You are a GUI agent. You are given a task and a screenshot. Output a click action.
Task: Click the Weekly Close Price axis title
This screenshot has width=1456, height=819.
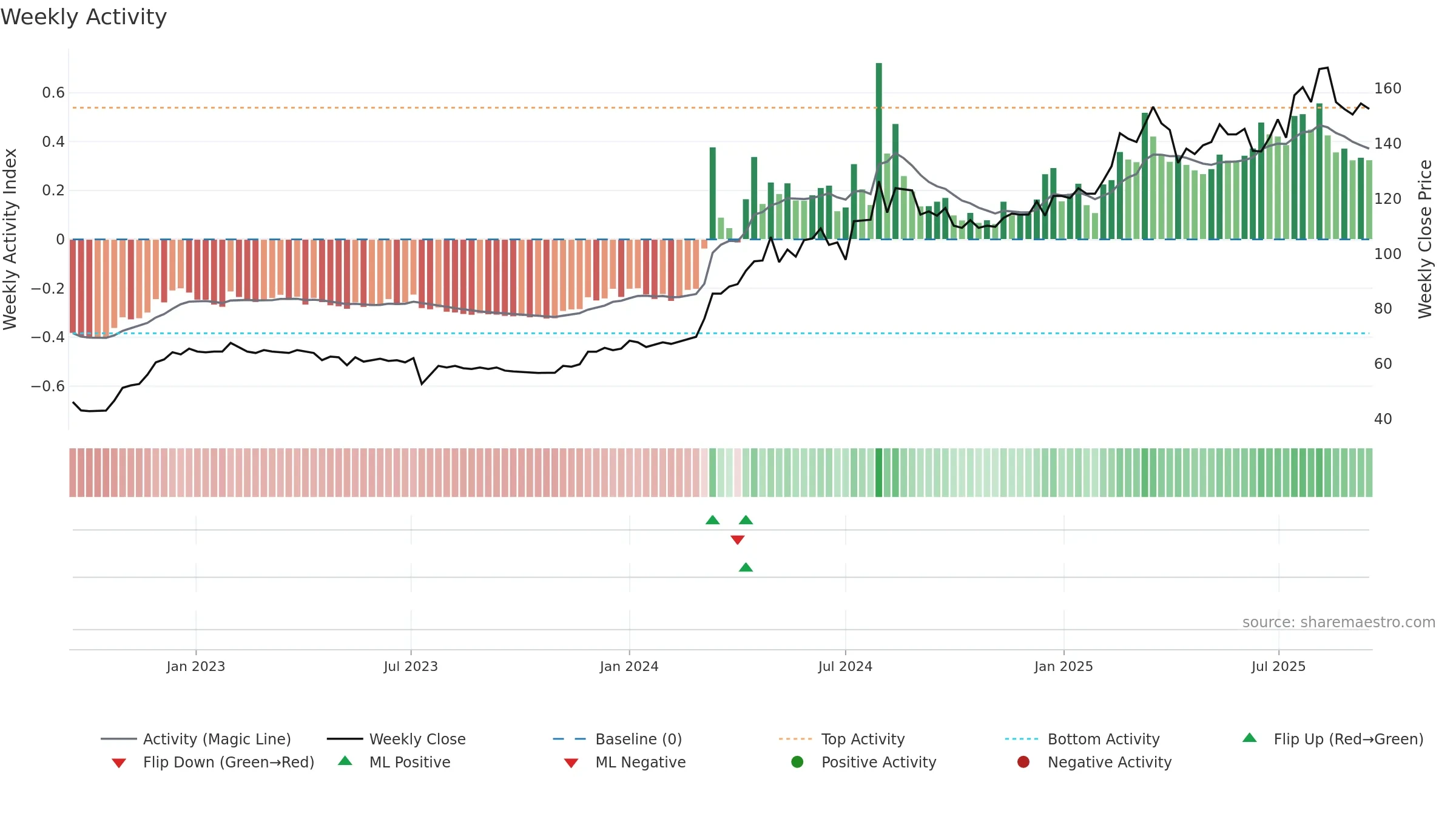tap(1425, 239)
